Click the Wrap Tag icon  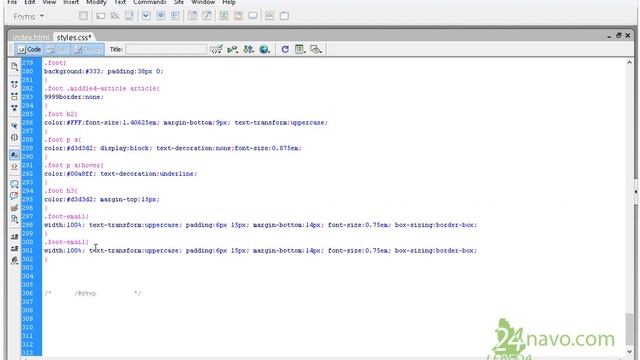point(14,208)
